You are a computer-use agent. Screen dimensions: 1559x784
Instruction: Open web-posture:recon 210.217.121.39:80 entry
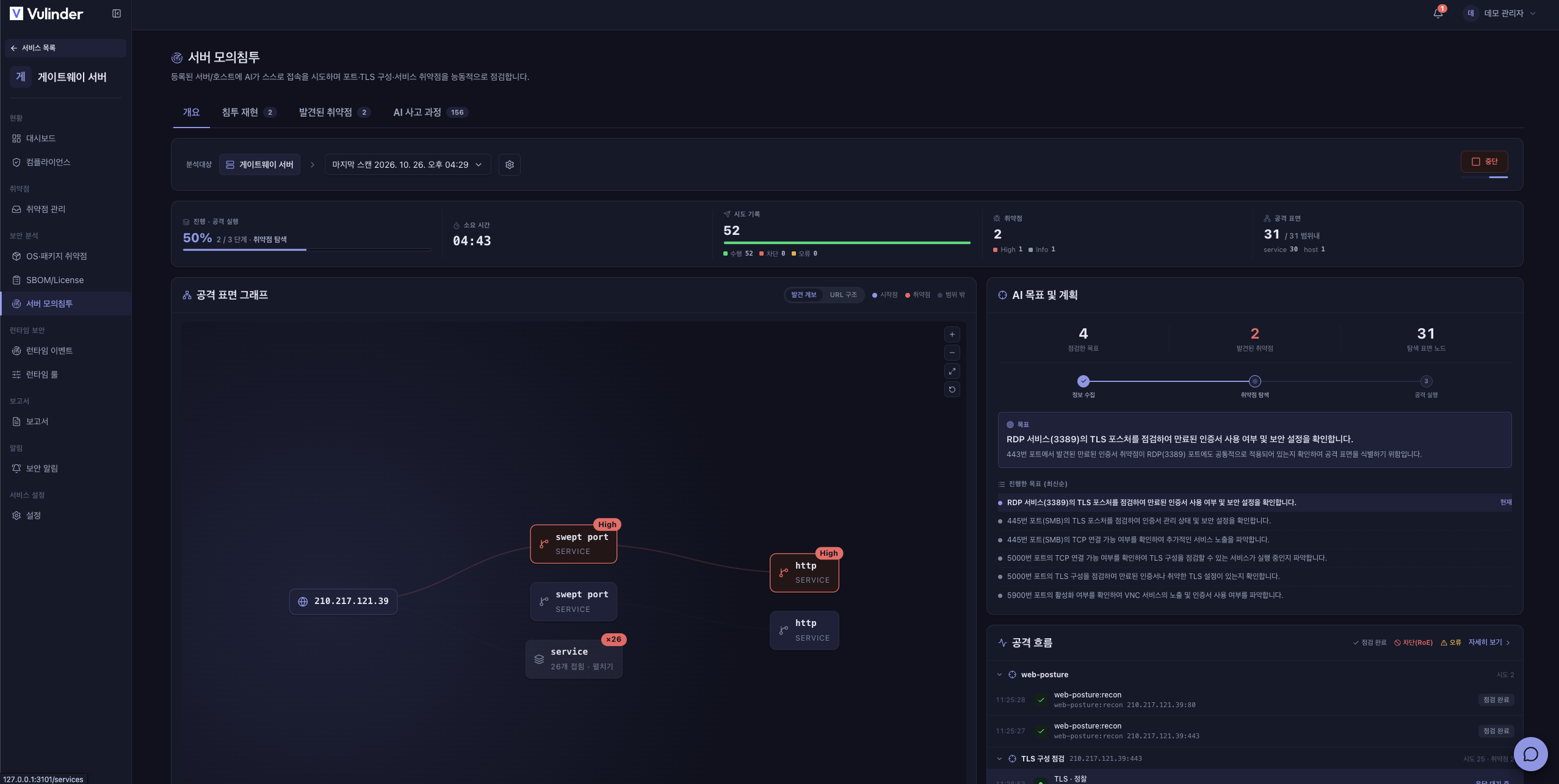(1254, 700)
